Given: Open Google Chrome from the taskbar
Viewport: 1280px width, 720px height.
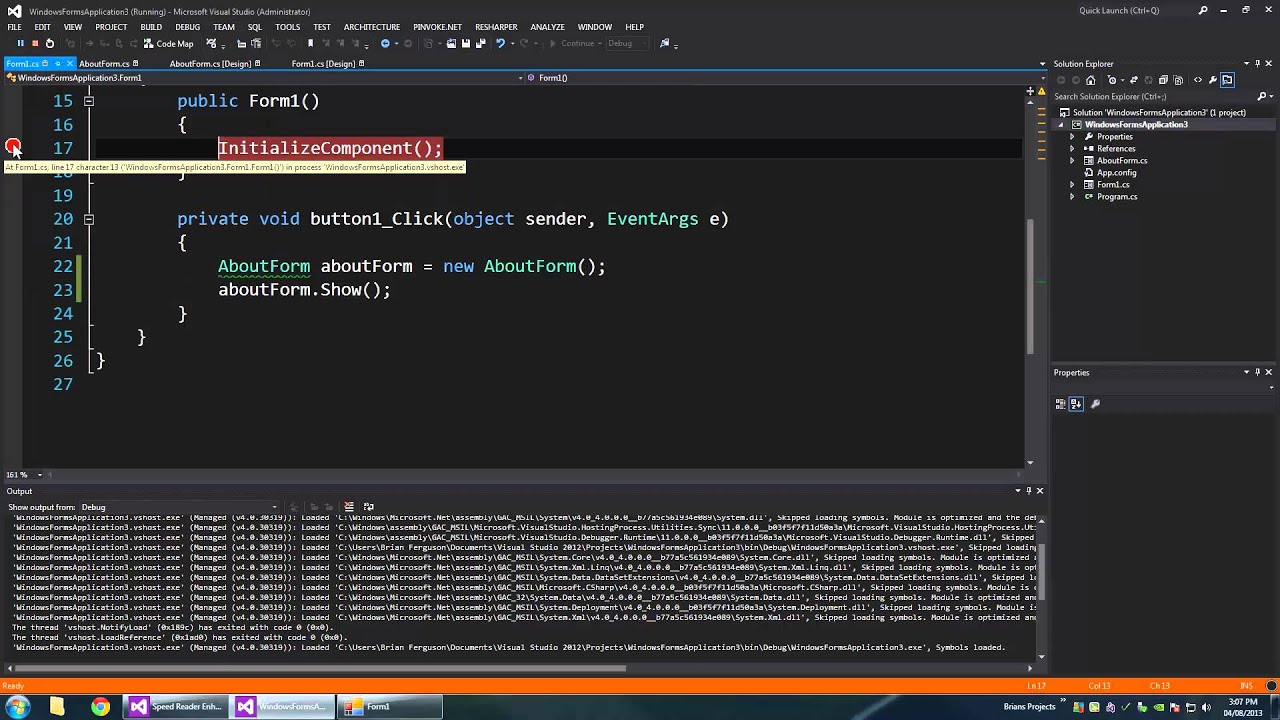Looking at the screenshot, I should [100, 706].
